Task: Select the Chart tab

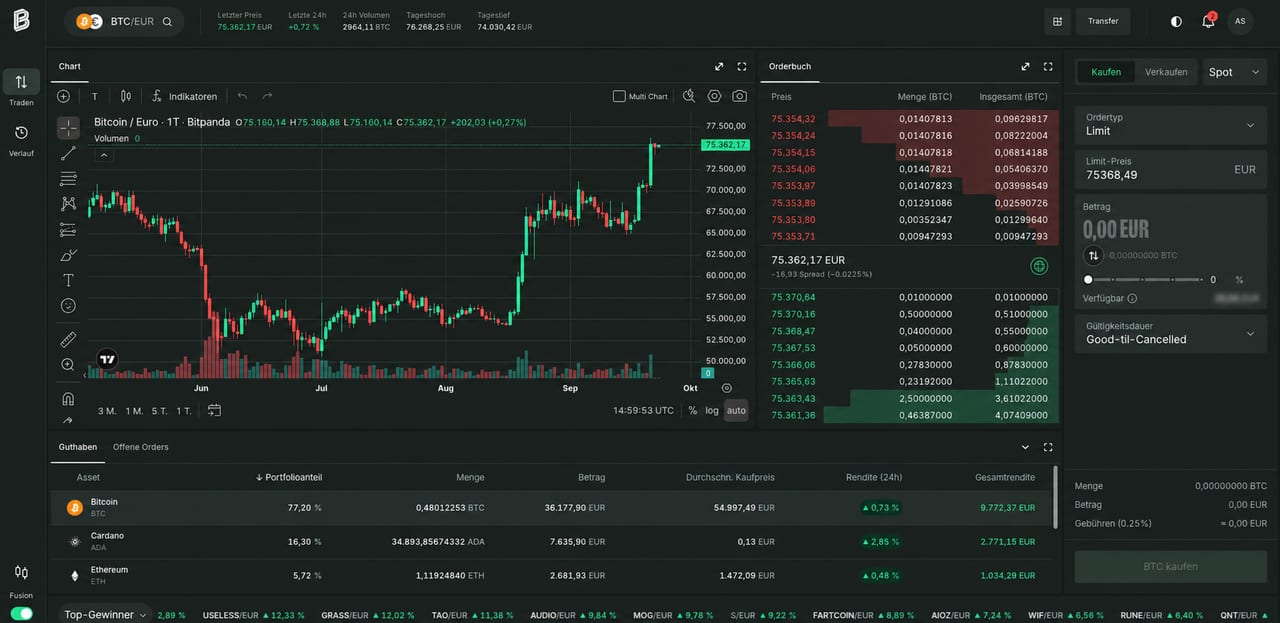Action: (x=69, y=66)
